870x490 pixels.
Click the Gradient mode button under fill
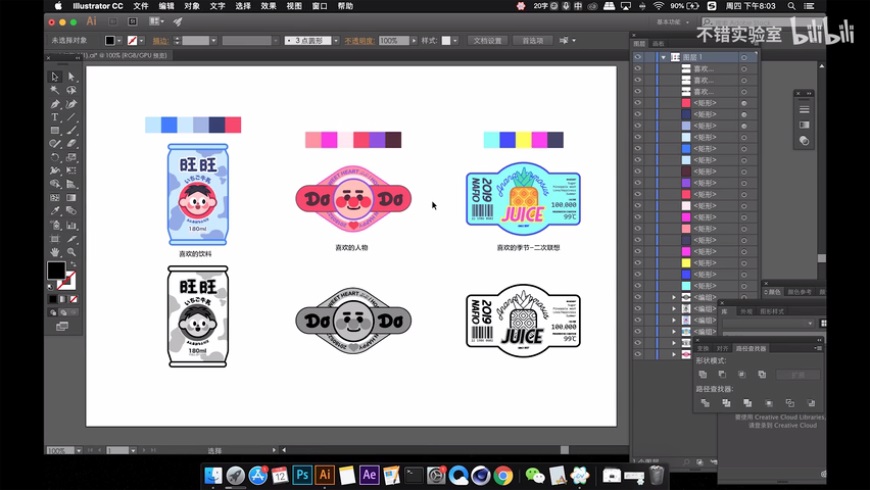63,299
